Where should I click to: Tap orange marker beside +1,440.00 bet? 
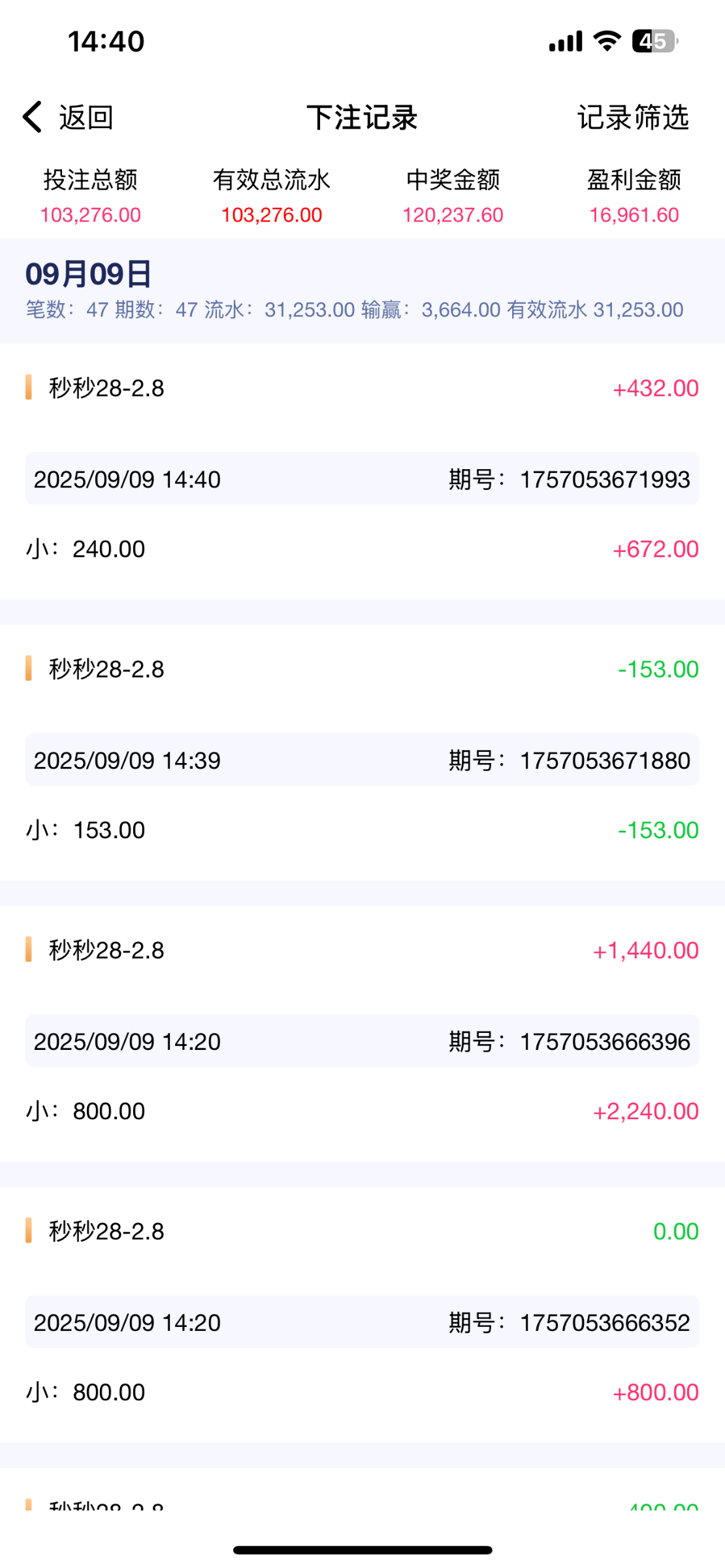(29, 949)
